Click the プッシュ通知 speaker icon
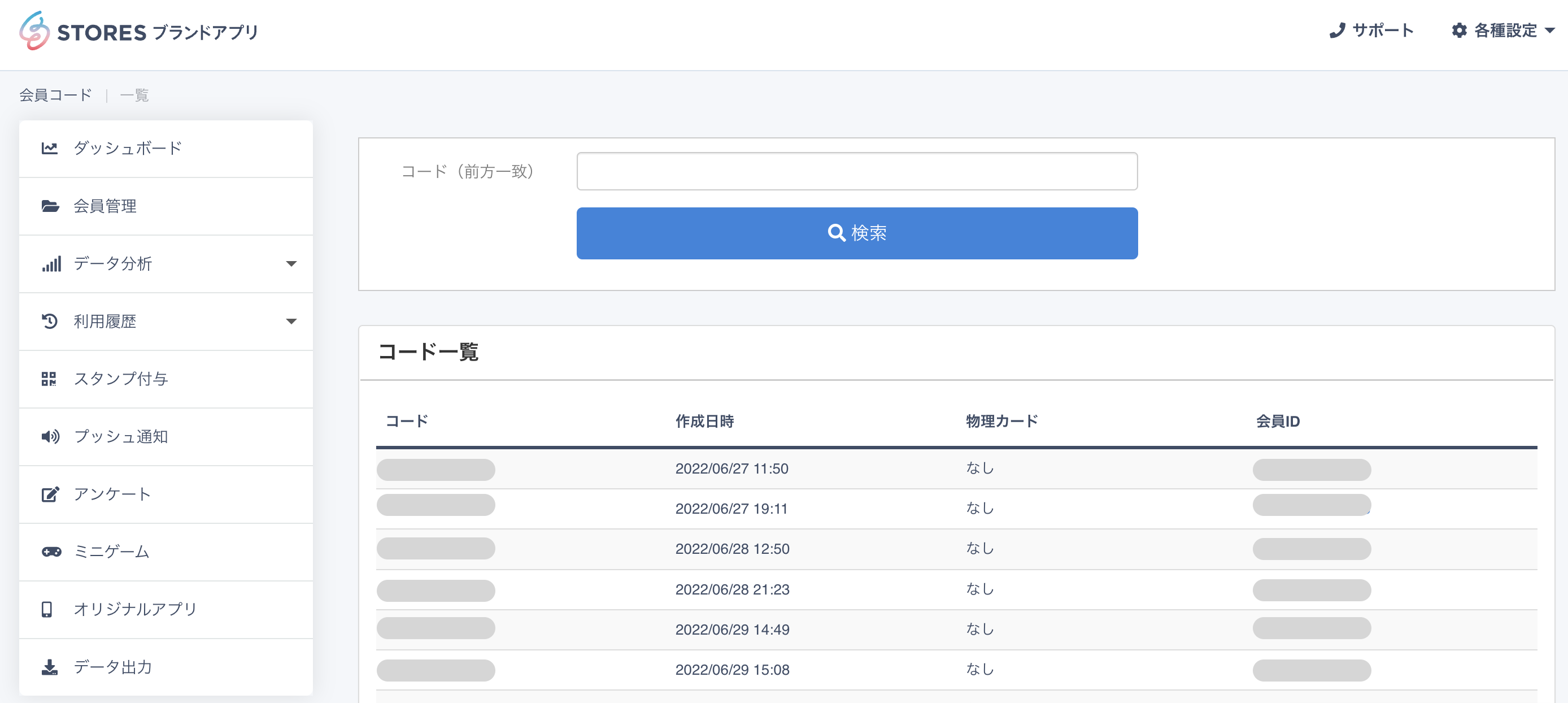The image size is (1568, 703). (x=50, y=436)
